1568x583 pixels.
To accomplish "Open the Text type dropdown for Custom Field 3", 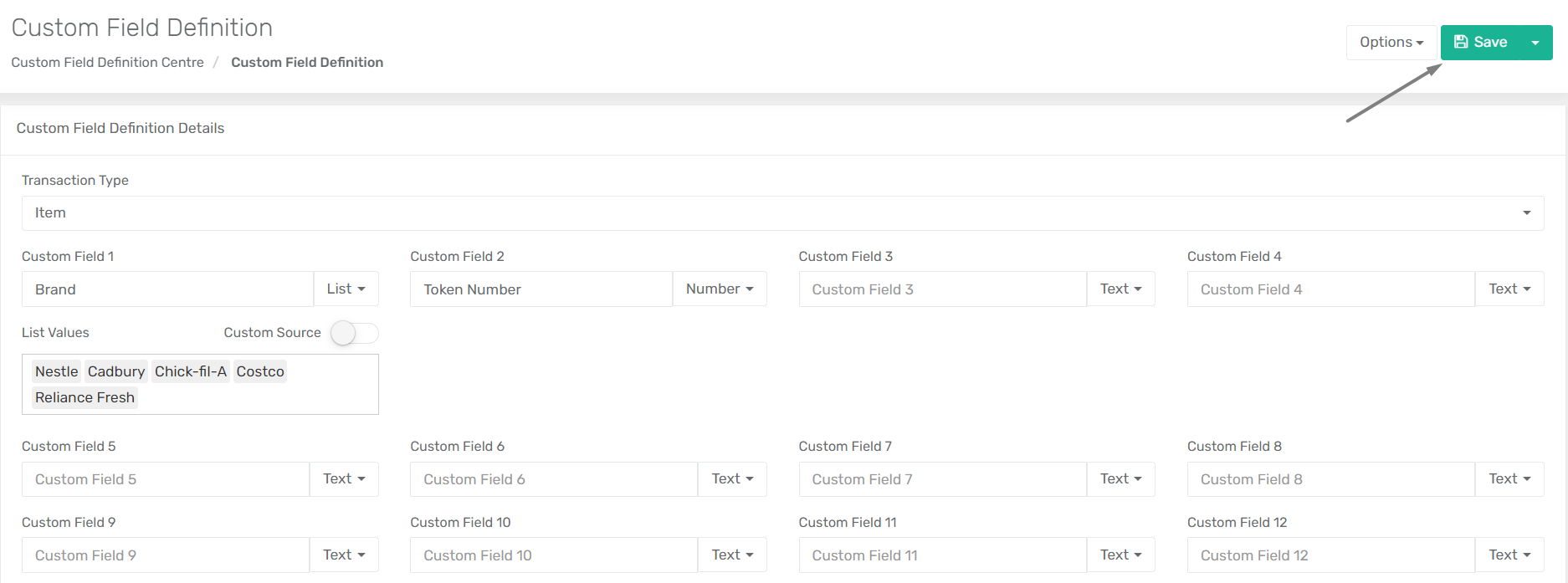I will 1120,289.
